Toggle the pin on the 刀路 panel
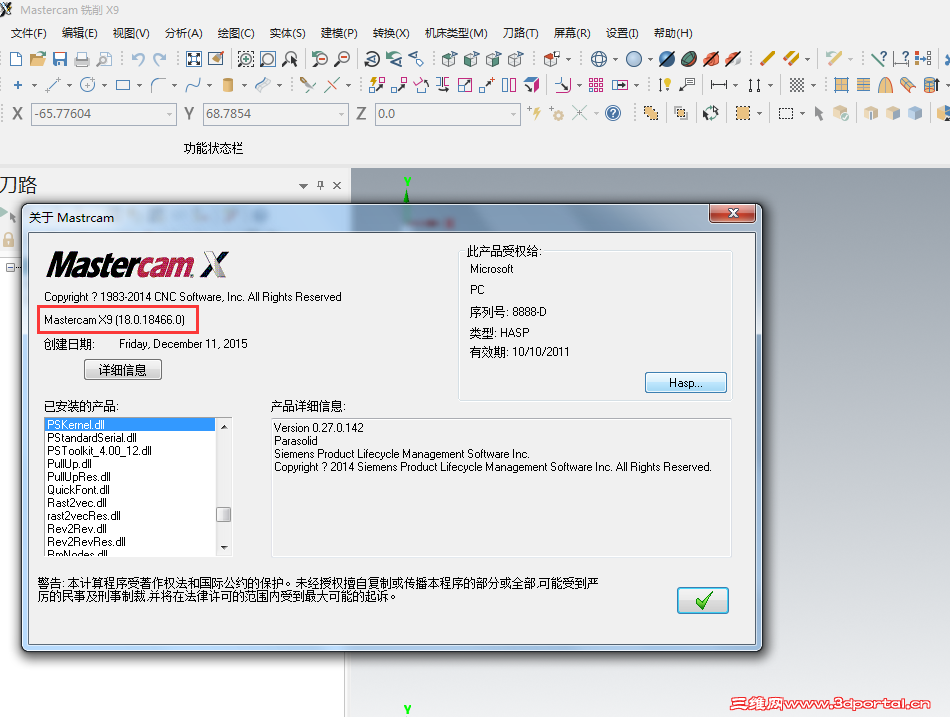Viewport: 950px width, 717px height. [321, 185]
